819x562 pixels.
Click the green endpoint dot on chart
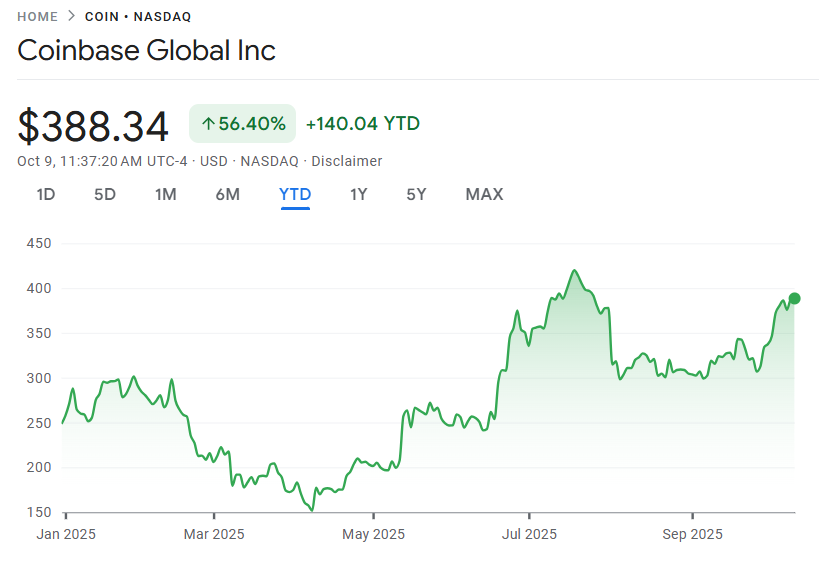point(794,298)
